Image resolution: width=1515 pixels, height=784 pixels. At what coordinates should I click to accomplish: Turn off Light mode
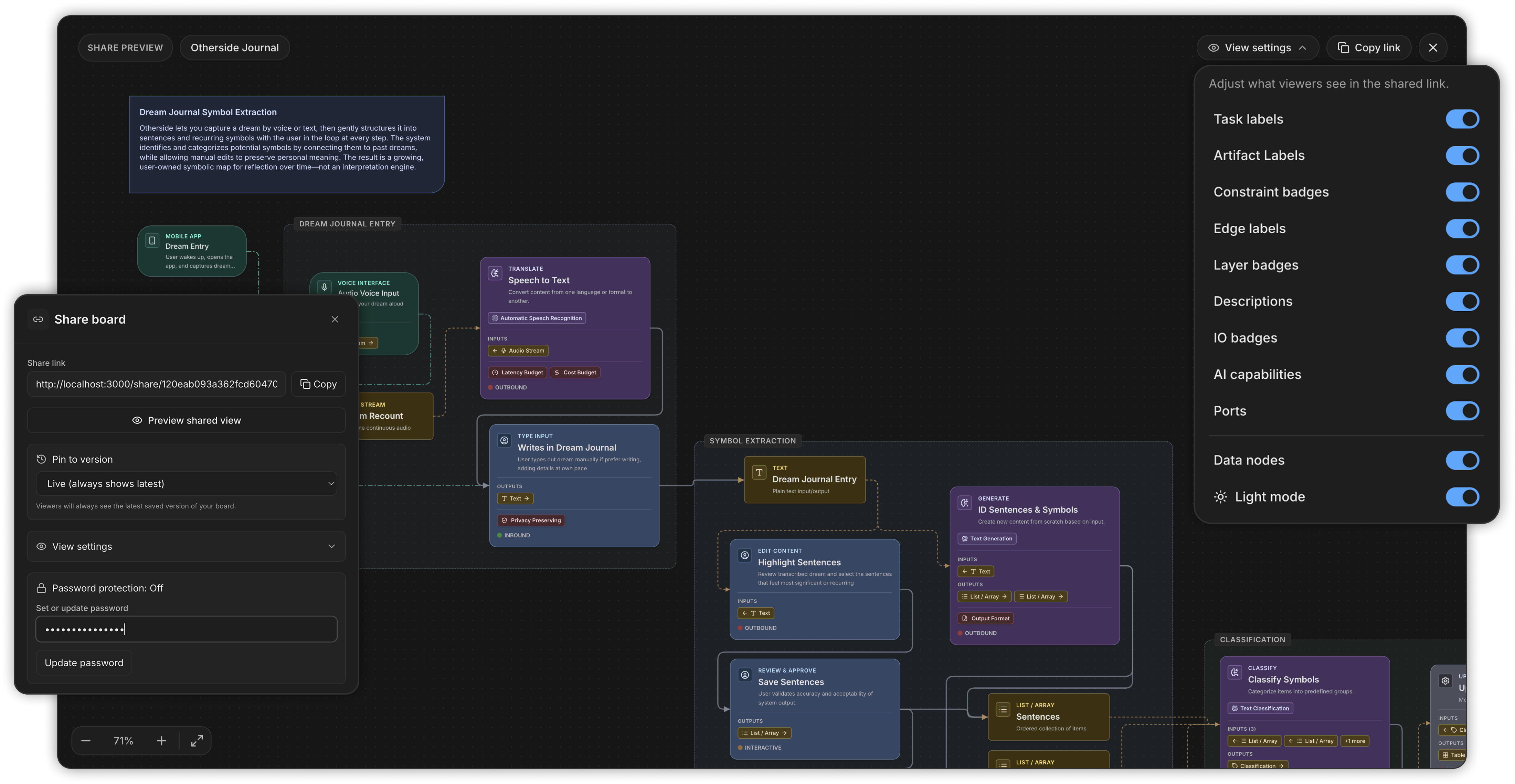1463,497
